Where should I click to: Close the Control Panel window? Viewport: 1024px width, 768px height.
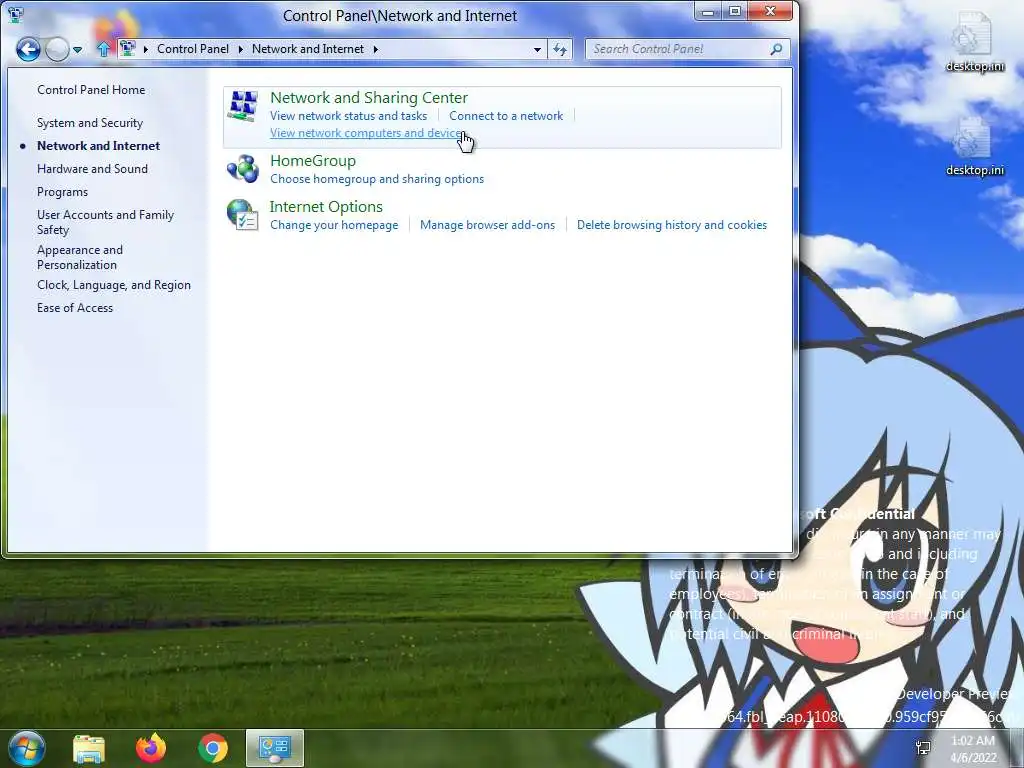(x=771, y=11)
